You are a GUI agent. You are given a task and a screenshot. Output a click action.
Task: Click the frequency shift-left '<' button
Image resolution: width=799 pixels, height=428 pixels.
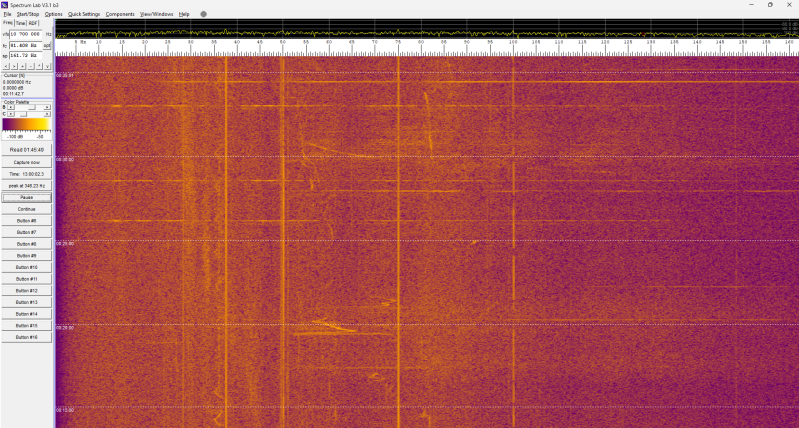[6, 66]
